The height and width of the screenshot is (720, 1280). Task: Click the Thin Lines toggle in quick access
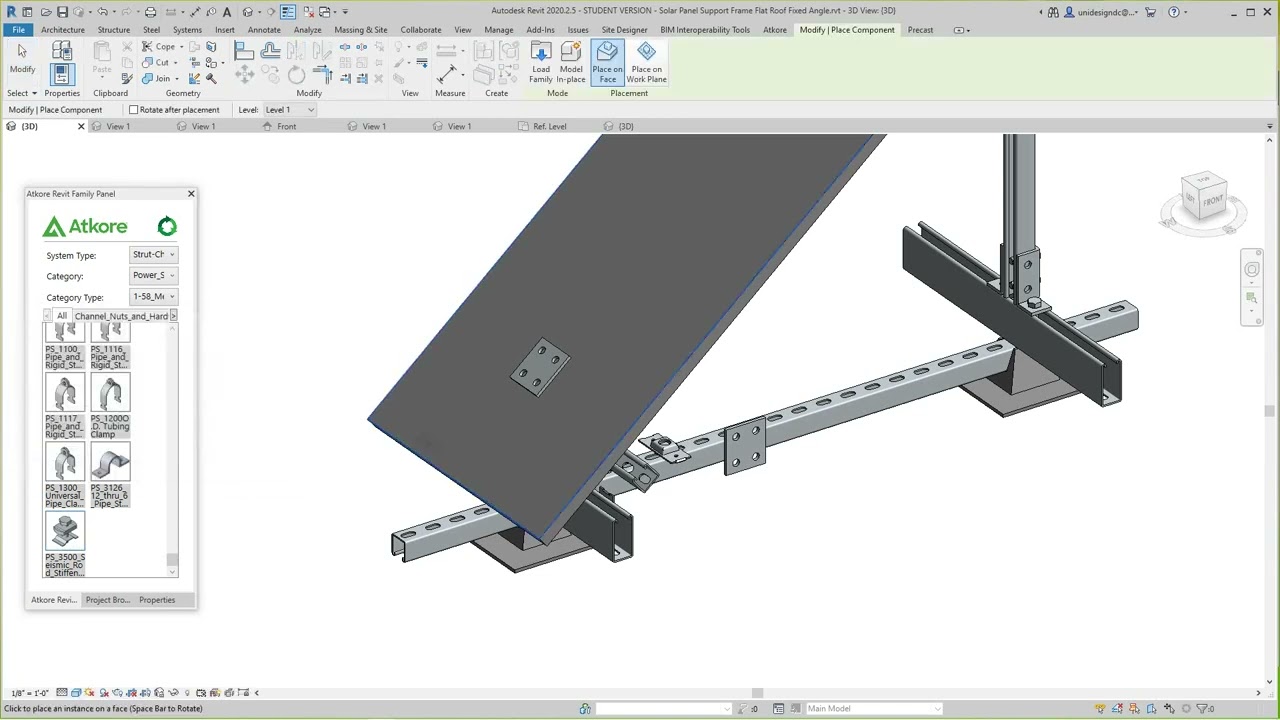(288, 12)
